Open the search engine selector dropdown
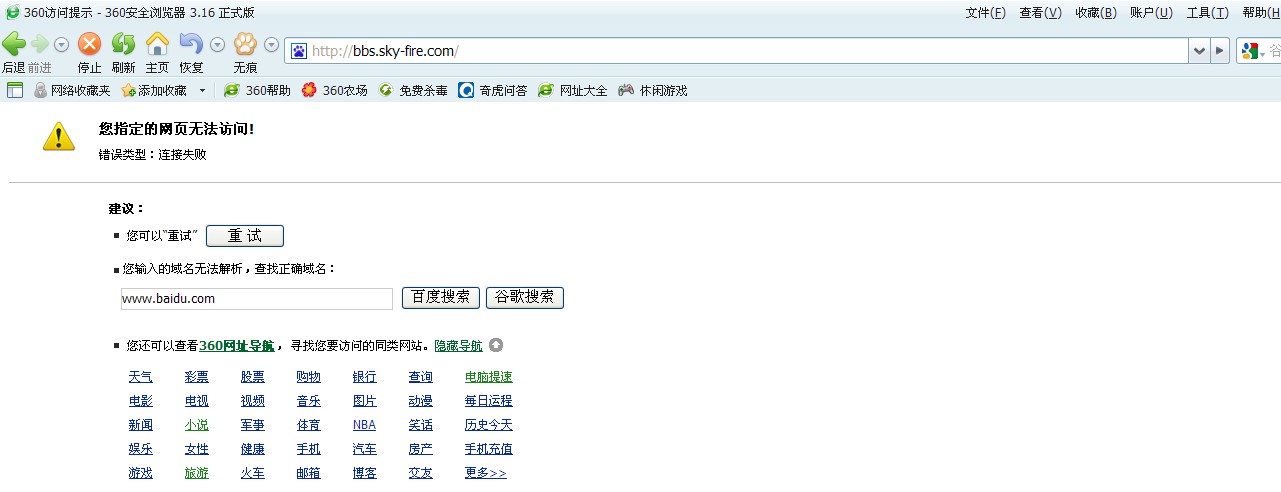Image resolution: width=1281 pixels, height=492 pixels. pos(1263,52)
